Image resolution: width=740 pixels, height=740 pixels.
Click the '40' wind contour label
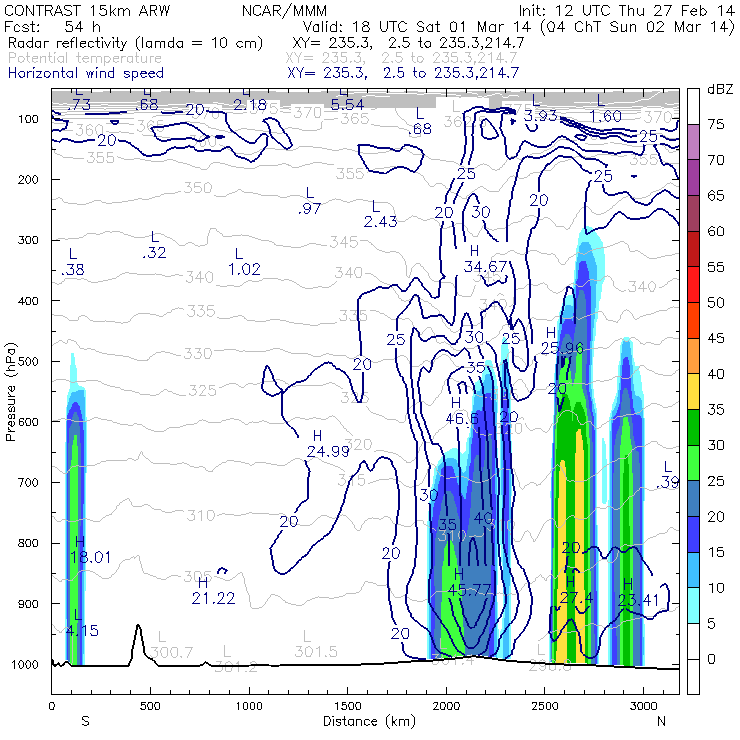tap(483, 518)
